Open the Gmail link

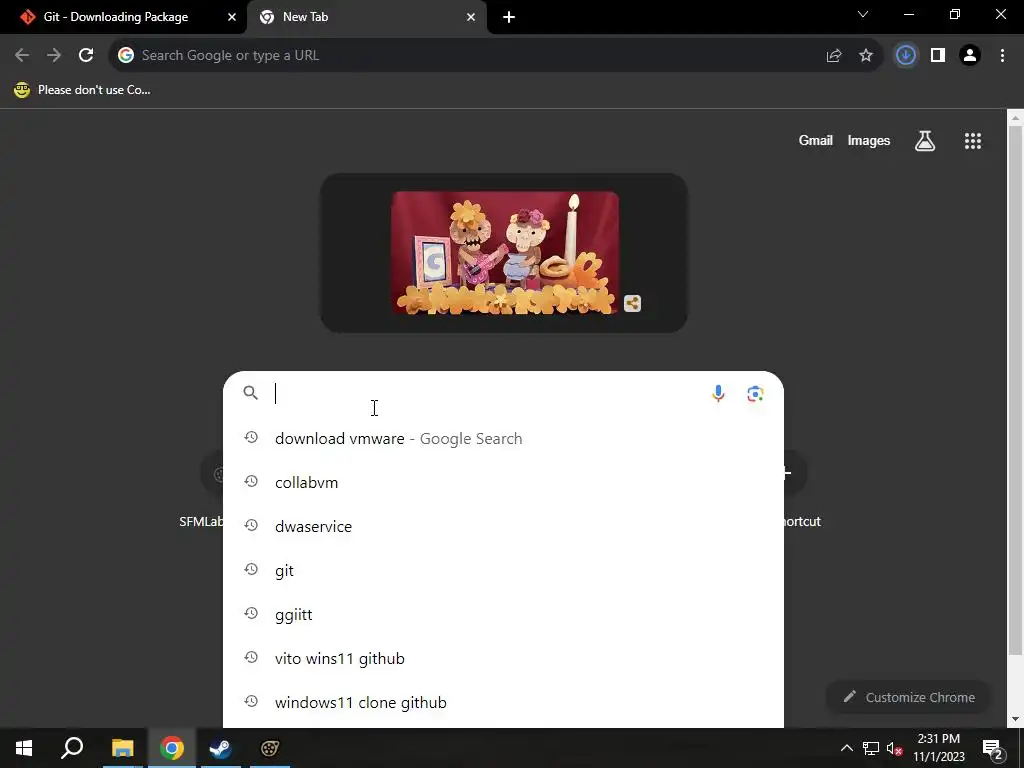coord(816,140)
